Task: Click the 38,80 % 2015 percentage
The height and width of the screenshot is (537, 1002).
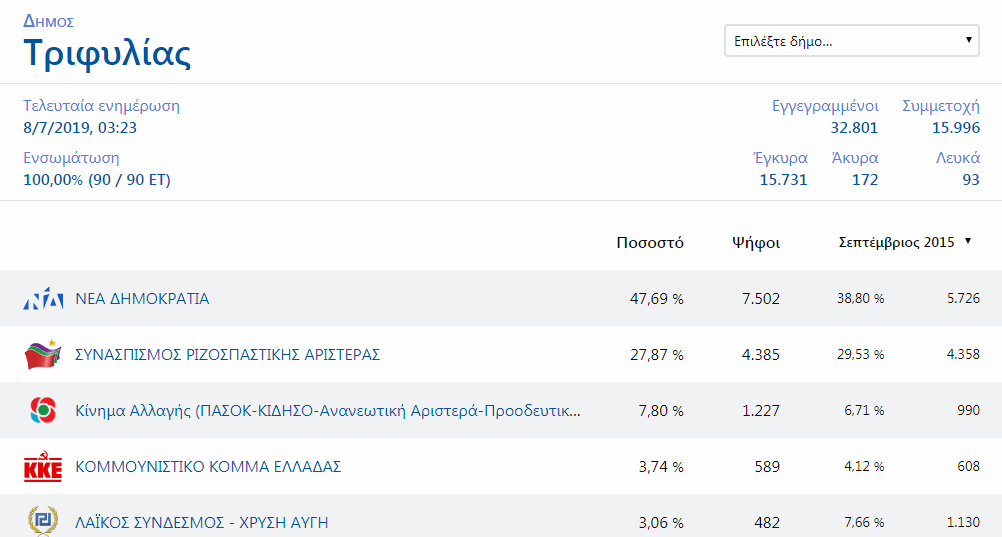Action: click(x=861, y=299)
